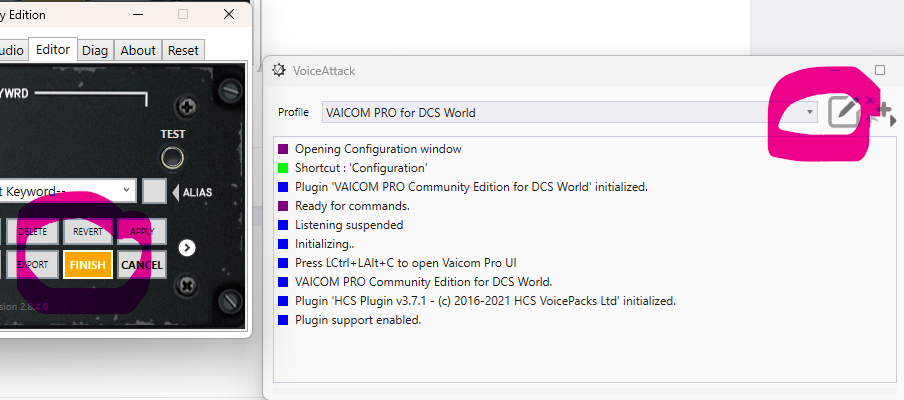The height and width of the screenshot is (400, 904).
Task: Maximize the VoiceAttack window
Action: click(x=880, y=70)
